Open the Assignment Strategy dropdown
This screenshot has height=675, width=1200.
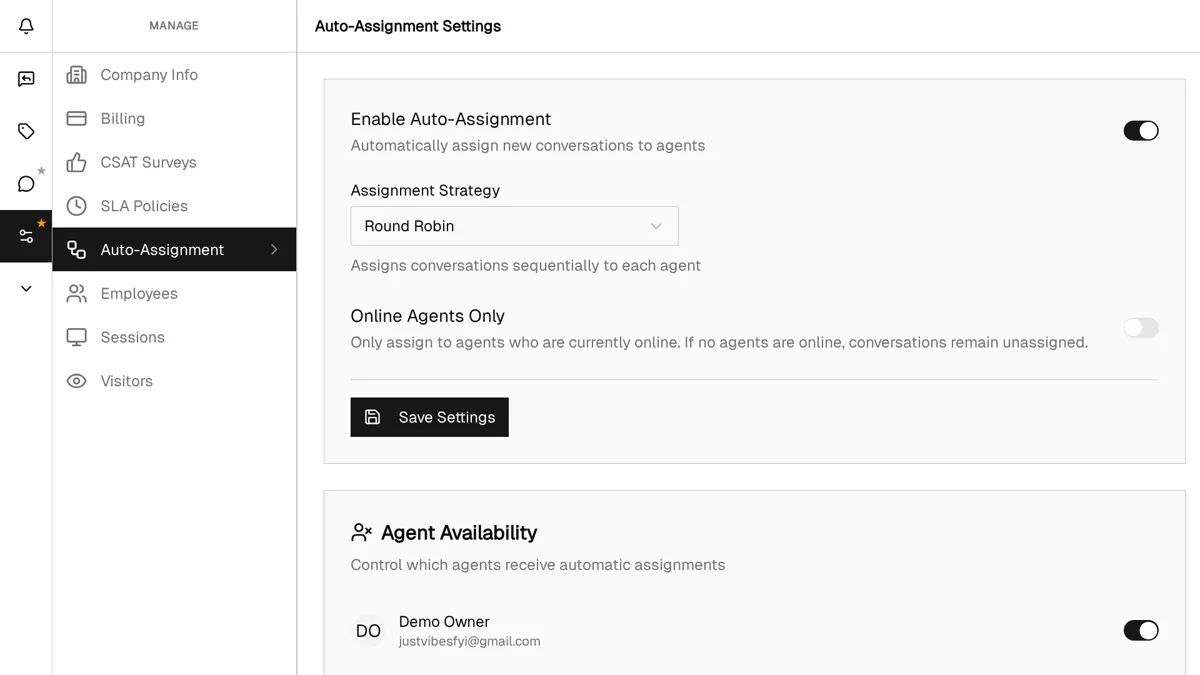point(513,226)
